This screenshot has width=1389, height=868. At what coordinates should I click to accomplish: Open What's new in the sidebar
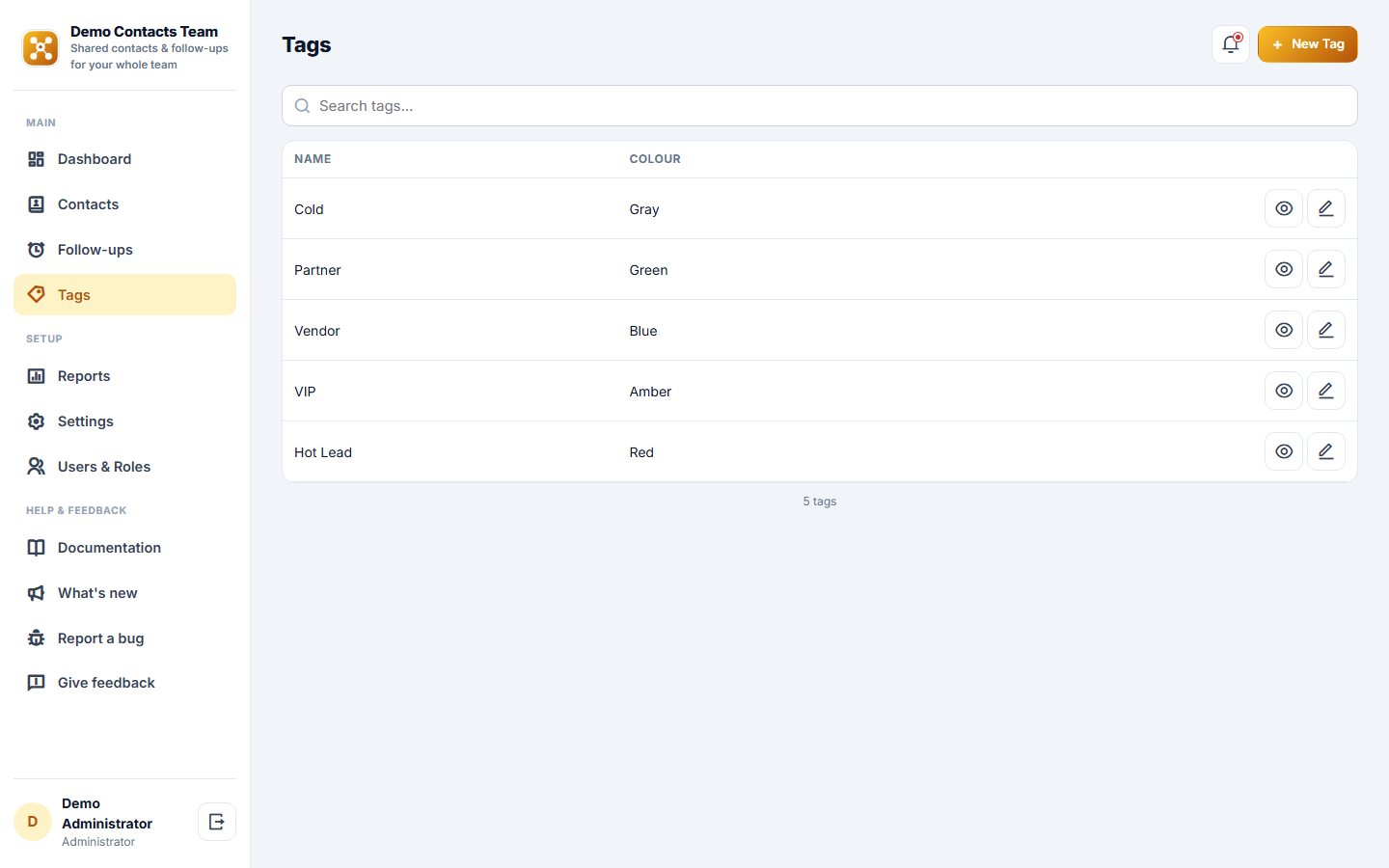coord(124,593)
